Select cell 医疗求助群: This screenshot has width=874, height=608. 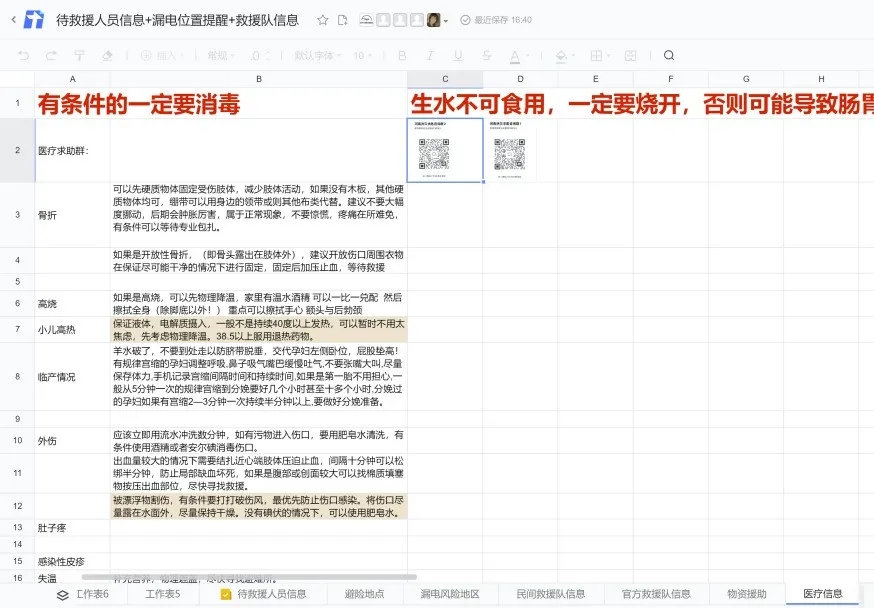click(x=72, y=150)
